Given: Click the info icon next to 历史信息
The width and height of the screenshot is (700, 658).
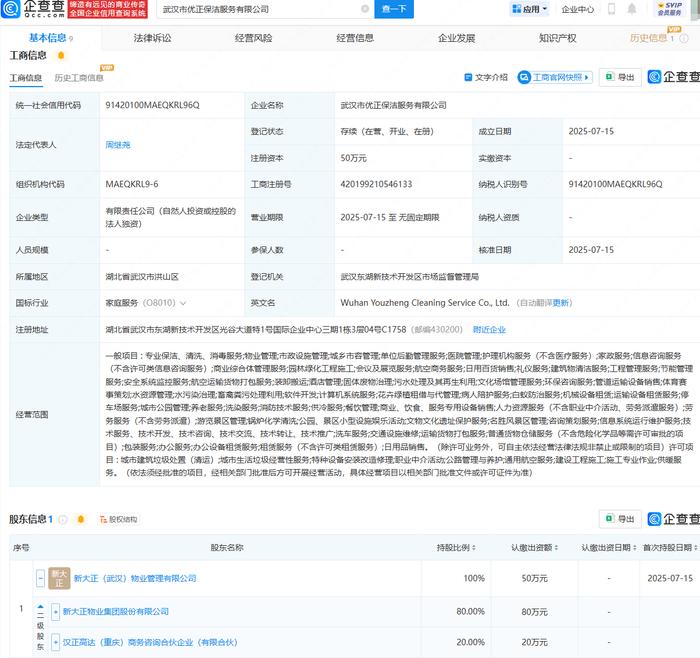Looking at the screenshot, I should [x=683, y=38].
